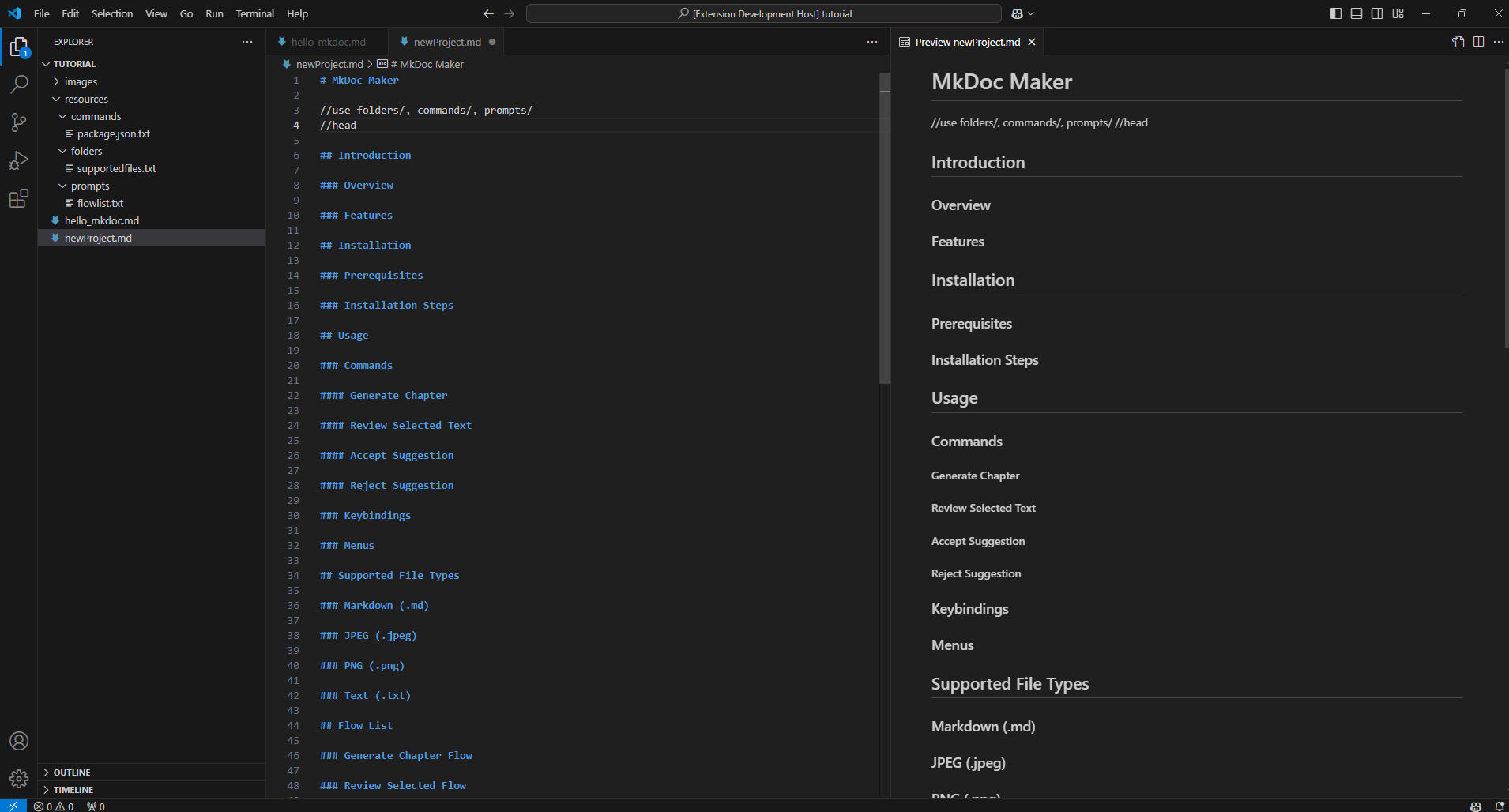Click the Copilot status bar icon
The image size is (1509, 812).
(1475, 806)
